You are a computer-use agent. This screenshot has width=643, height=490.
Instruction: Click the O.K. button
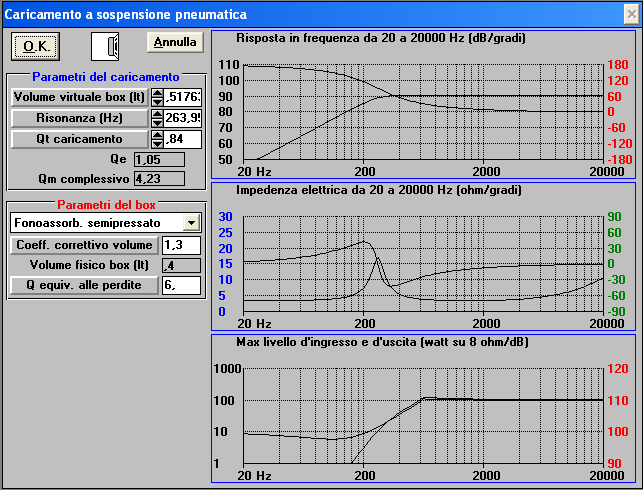(x=36, y=46)
